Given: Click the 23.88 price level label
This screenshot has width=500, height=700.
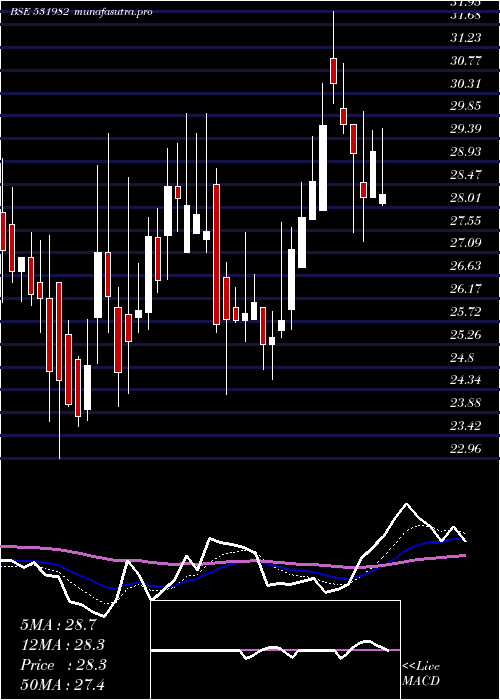Looking at the screenshot, I should [x=466, y=403].
